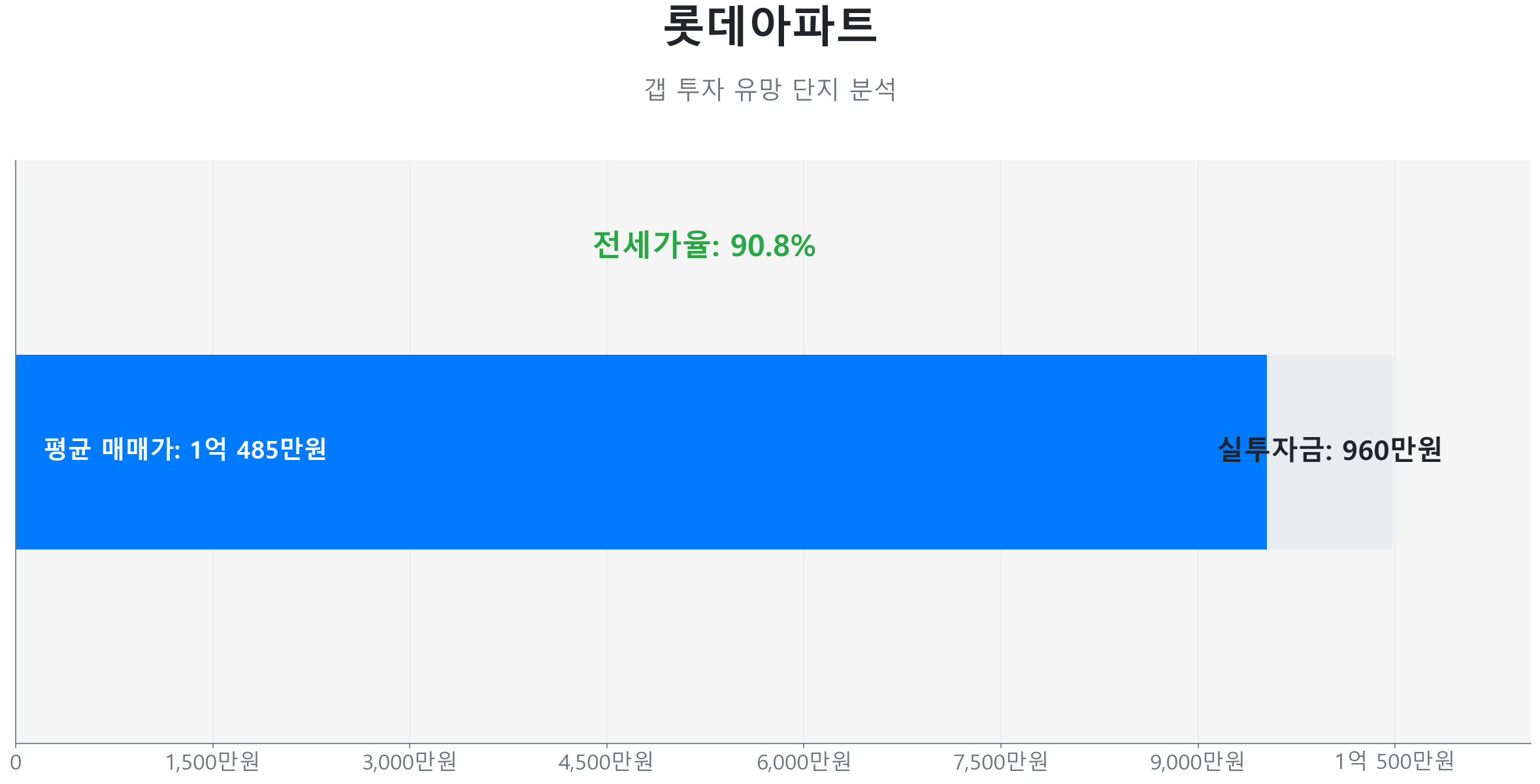Screen dimensions: 1540x784
Task: Click the 1억 500만원 axis tick label
Action: (1394, 762)
